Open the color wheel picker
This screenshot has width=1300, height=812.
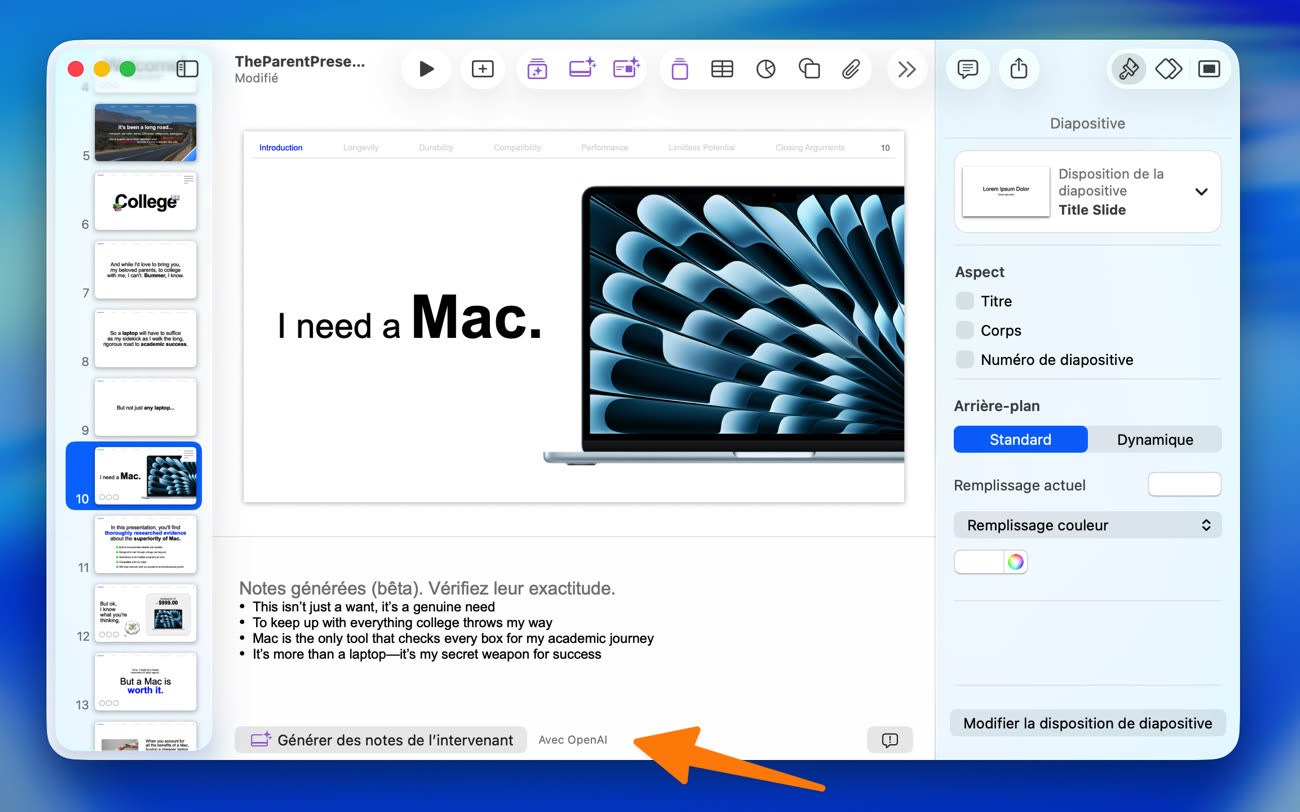pos(1015,562)
